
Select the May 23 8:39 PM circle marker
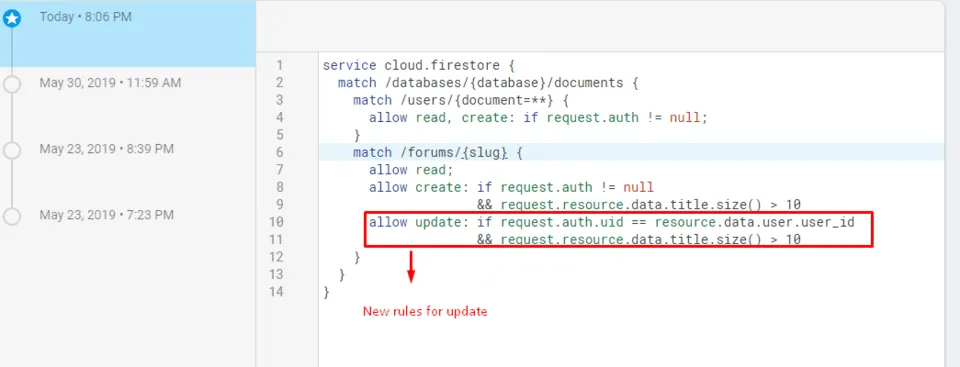tap(12, 150)
